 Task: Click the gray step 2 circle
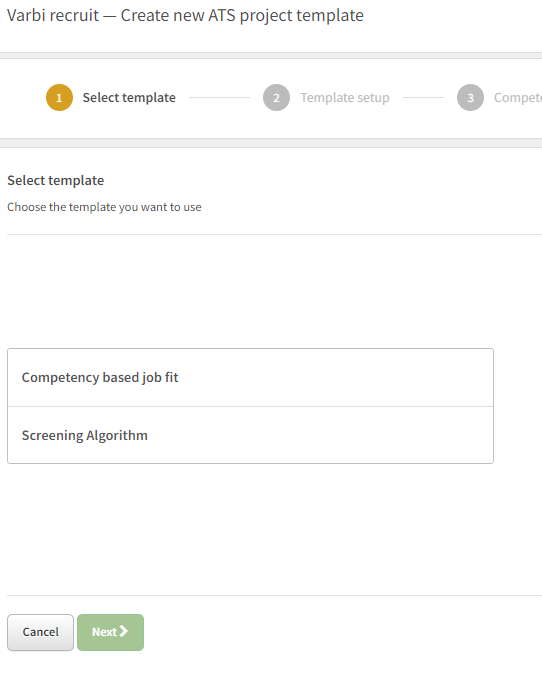(276, 97)
